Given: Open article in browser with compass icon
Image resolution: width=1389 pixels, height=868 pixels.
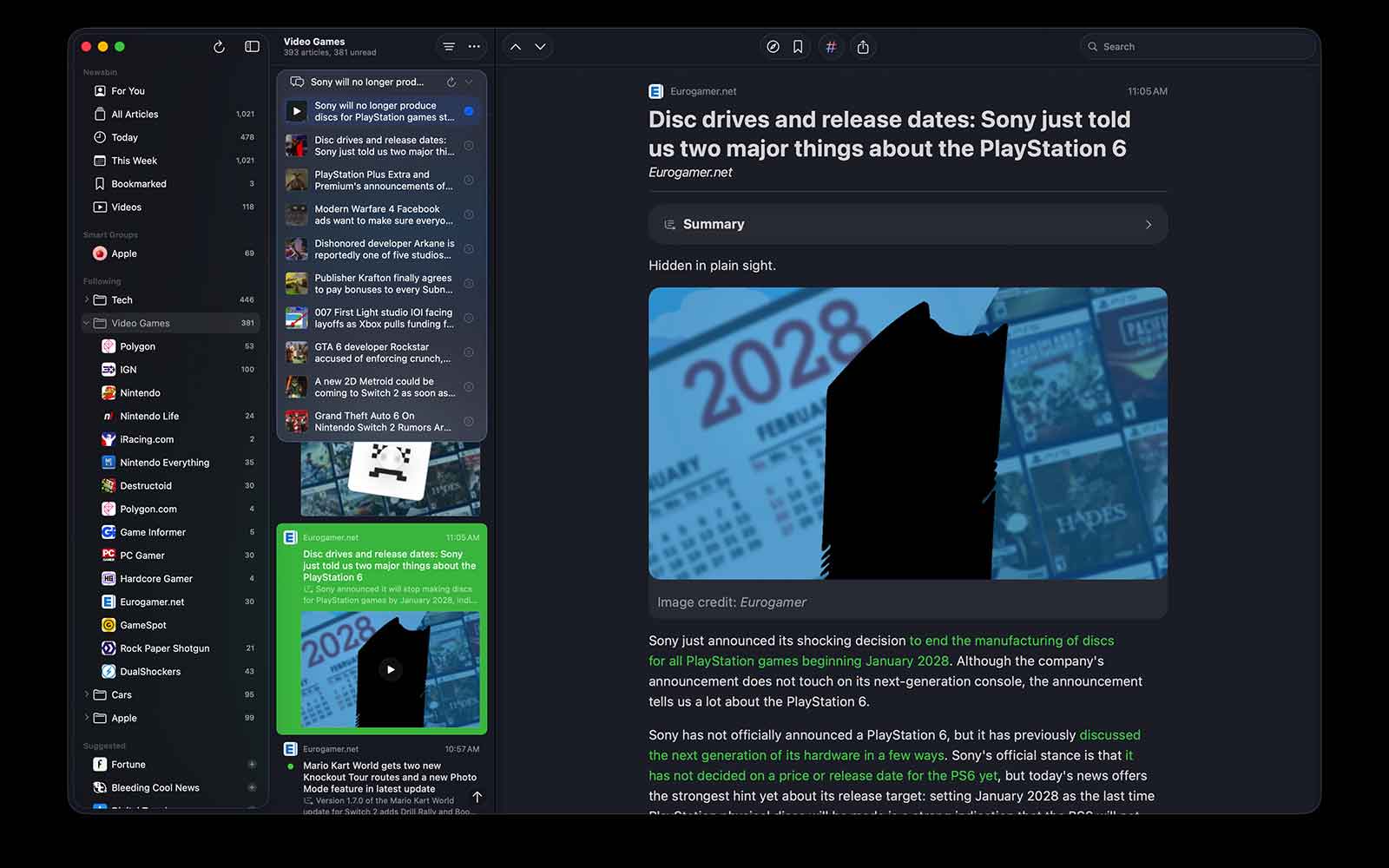Looking at the screenshot, I should pyautogui.click(x=773, y=47).
